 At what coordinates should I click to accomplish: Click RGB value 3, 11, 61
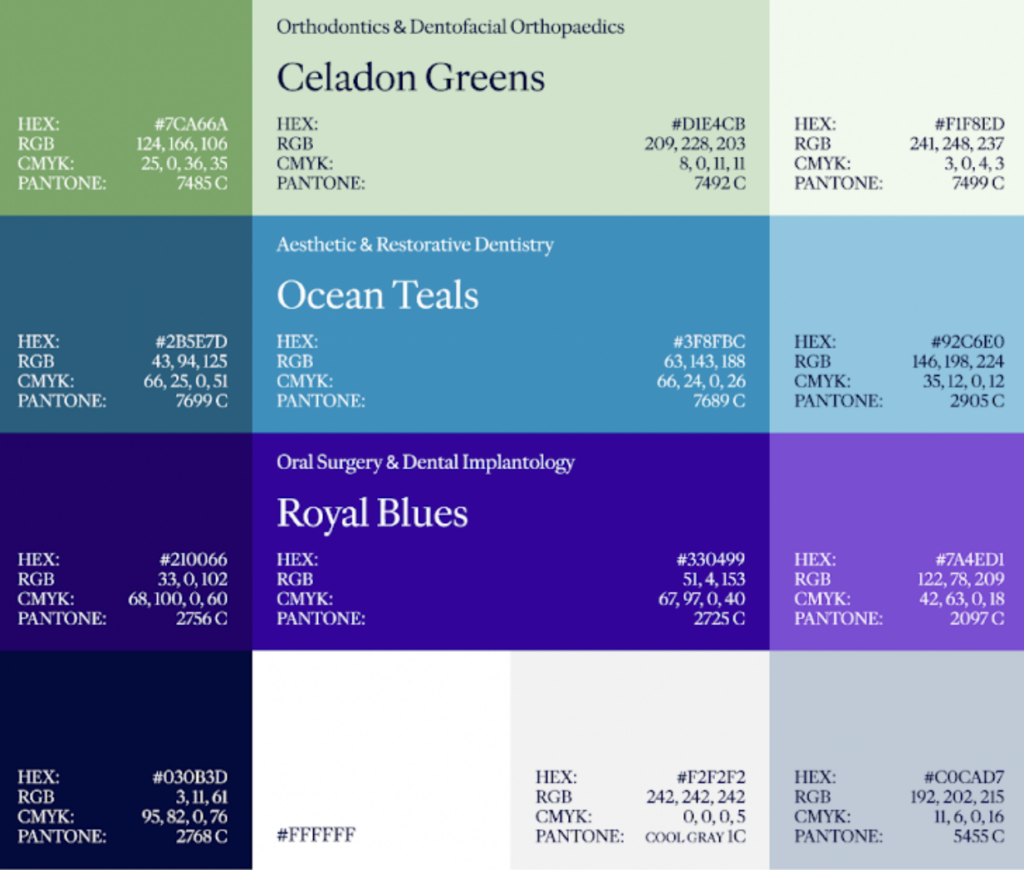pos(201,797)
